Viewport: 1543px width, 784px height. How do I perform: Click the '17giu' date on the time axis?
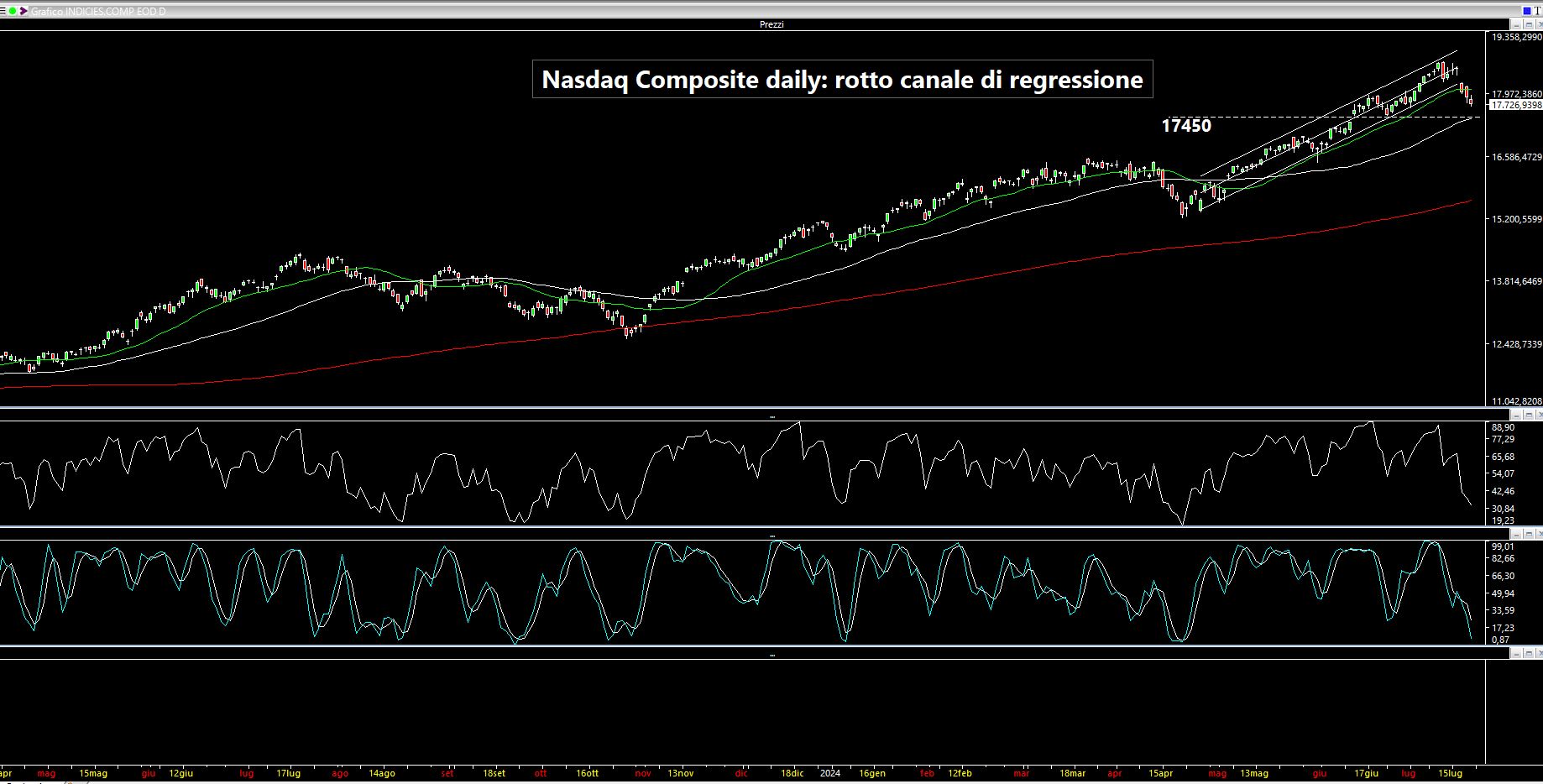coord(1366,773)
